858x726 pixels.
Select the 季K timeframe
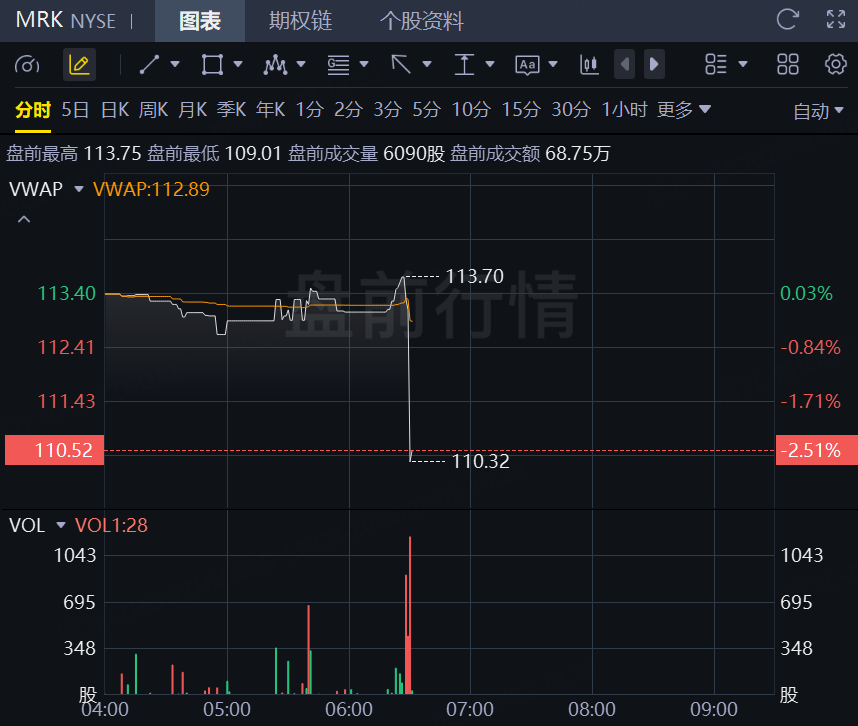pos(231,110)
